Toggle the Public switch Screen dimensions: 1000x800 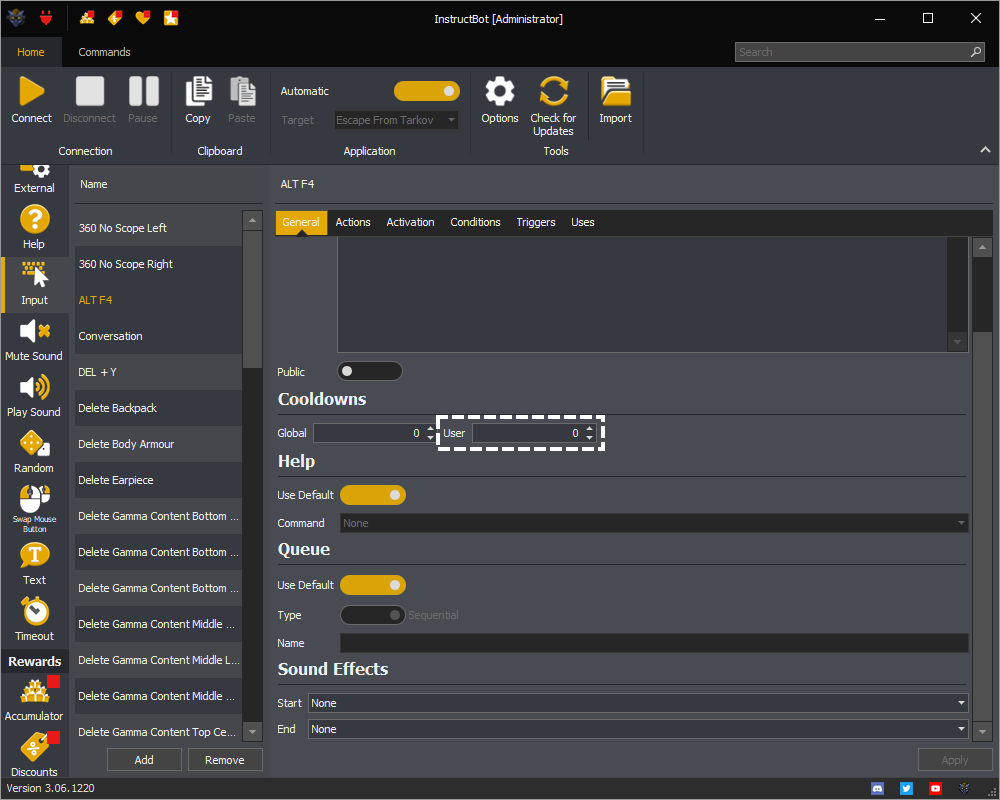[370, 371]
